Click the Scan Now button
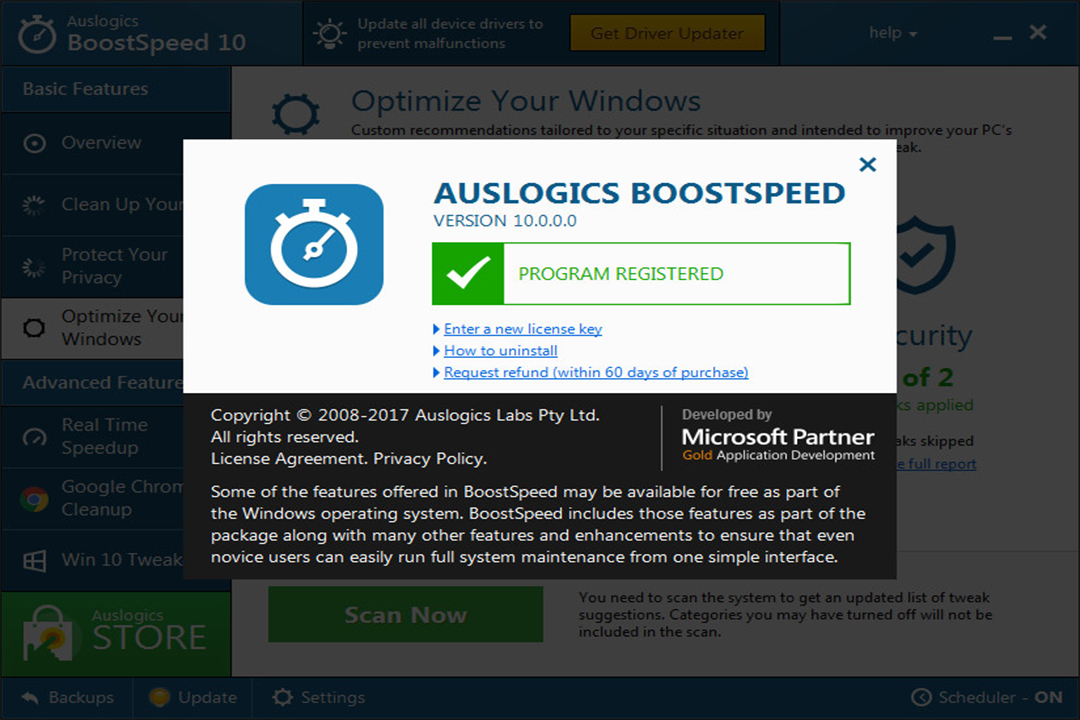1080x720 pixels. (x=406, y=615)
